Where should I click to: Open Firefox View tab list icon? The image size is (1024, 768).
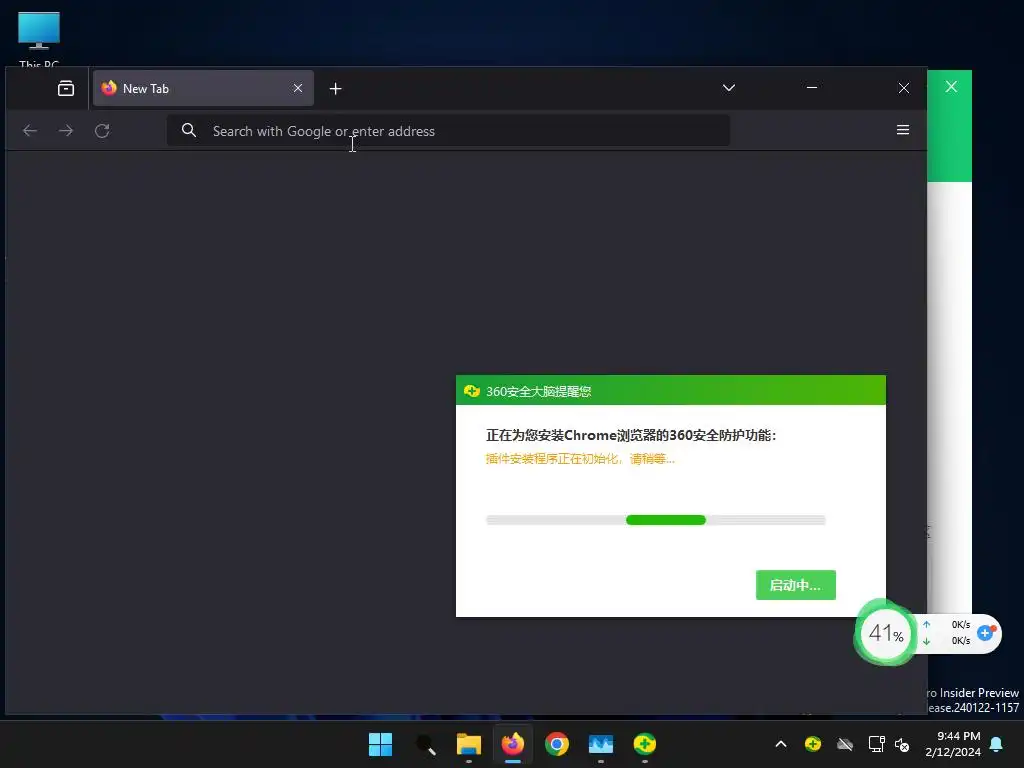pos(66,88)
